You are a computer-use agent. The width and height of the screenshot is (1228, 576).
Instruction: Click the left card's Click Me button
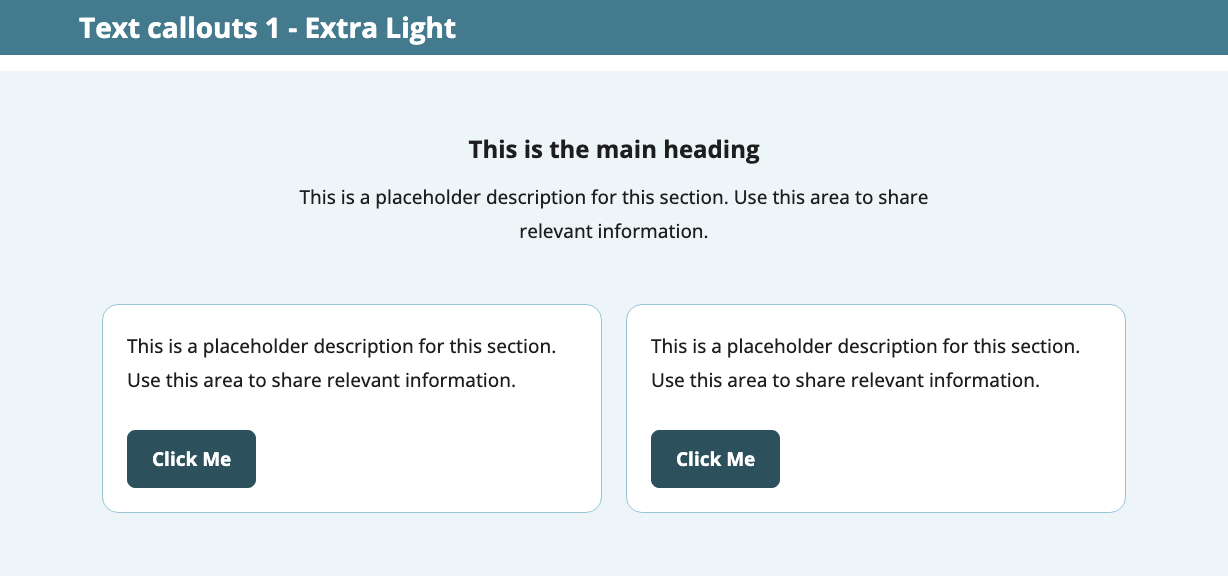click(191, 459)
